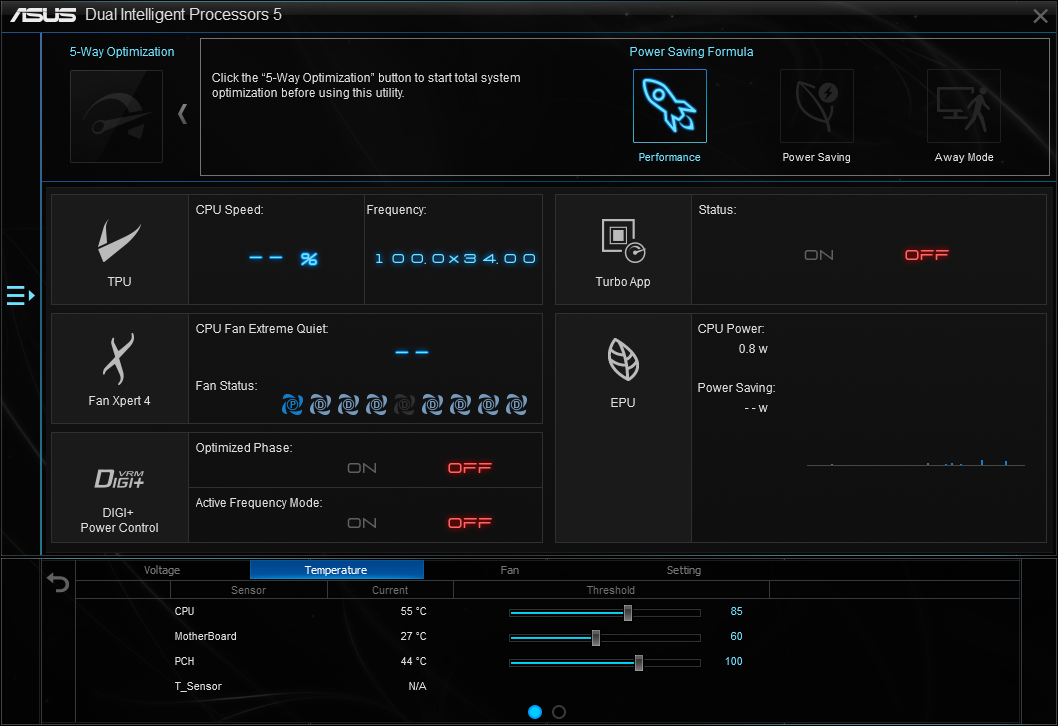The image size is (1058, 726).
Task: Select the MotherBoard sensor row label
Action: 205,636
